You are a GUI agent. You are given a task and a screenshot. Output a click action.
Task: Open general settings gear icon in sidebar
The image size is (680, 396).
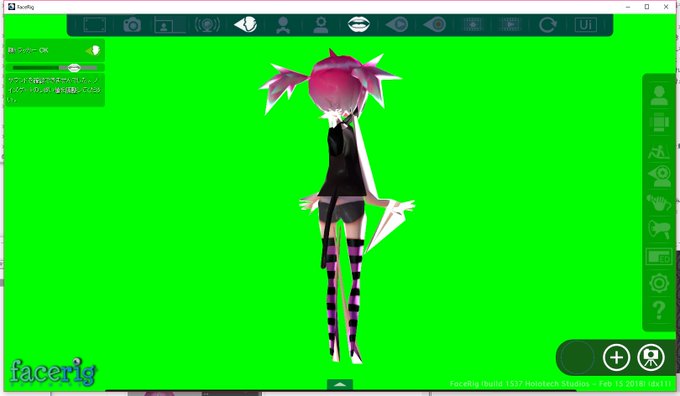point(659,283)
